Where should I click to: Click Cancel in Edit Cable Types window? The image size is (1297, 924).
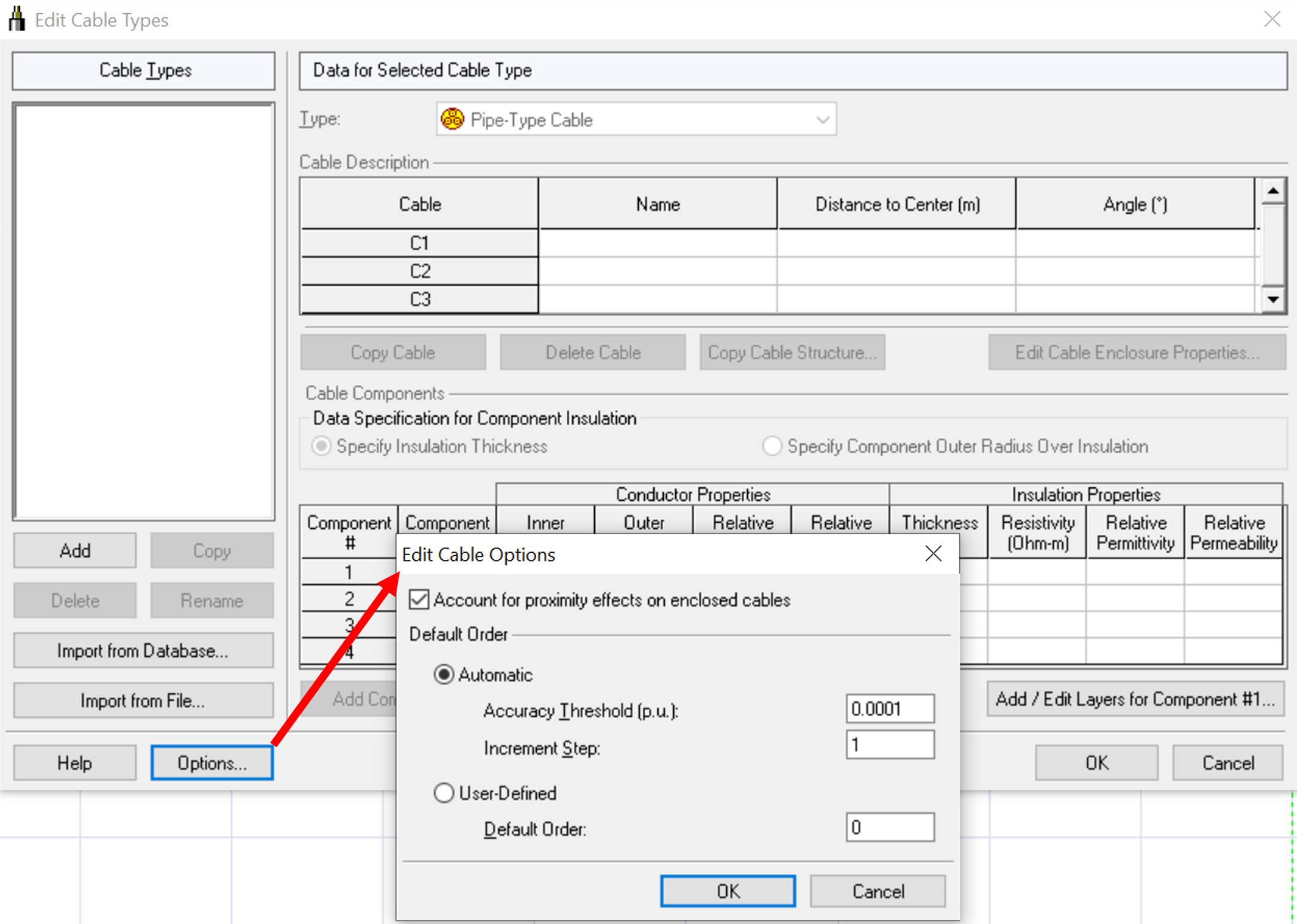pyautogui.click(x=1228, y=763)
